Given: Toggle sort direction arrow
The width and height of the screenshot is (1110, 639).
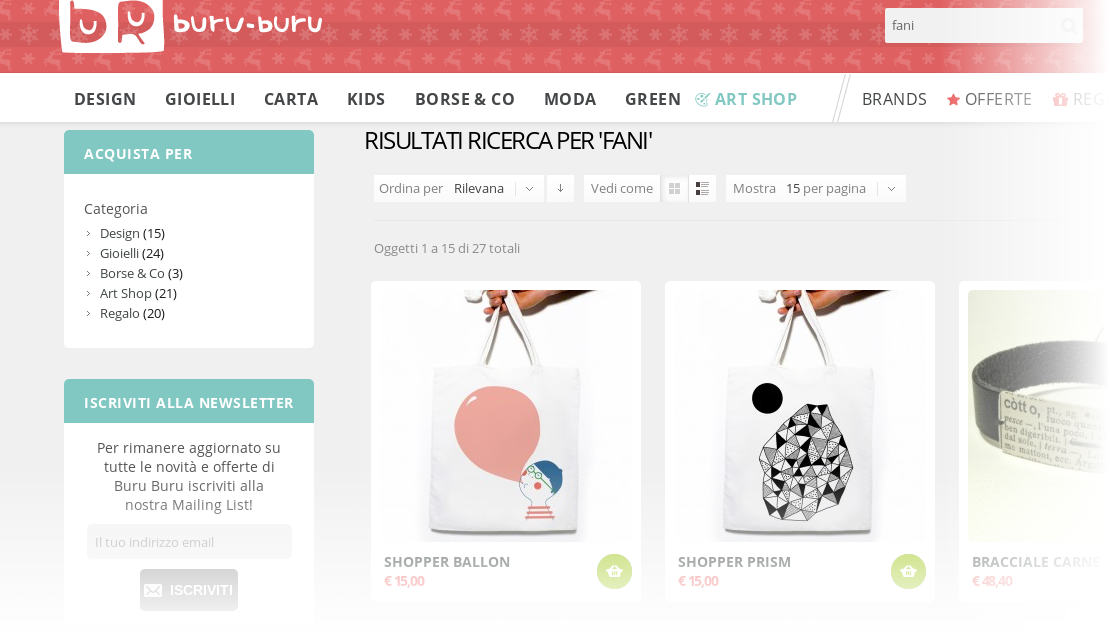Looking at the screenshot, I should click(x=560, y=188).
